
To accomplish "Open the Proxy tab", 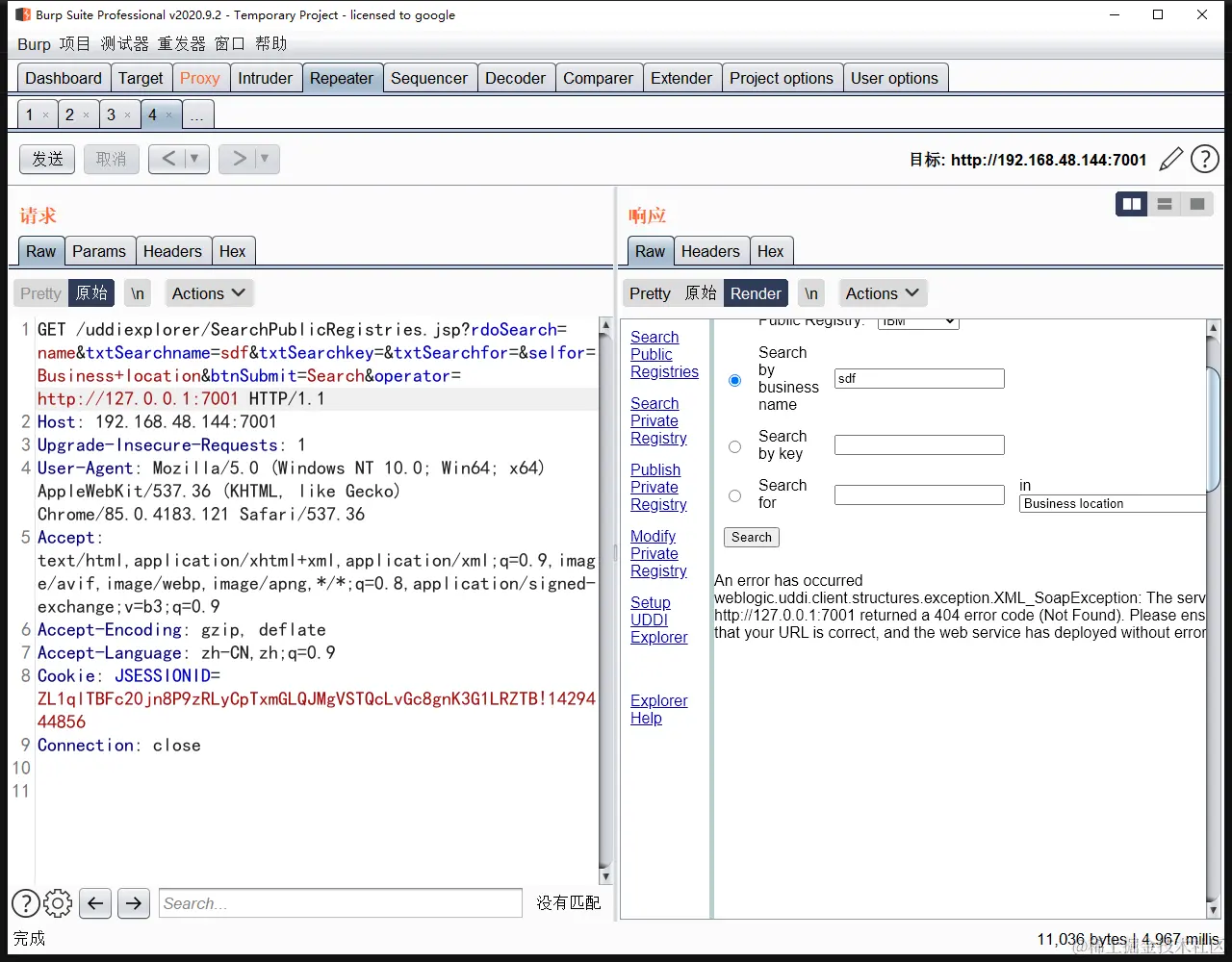I will click(x=200, y=78).
